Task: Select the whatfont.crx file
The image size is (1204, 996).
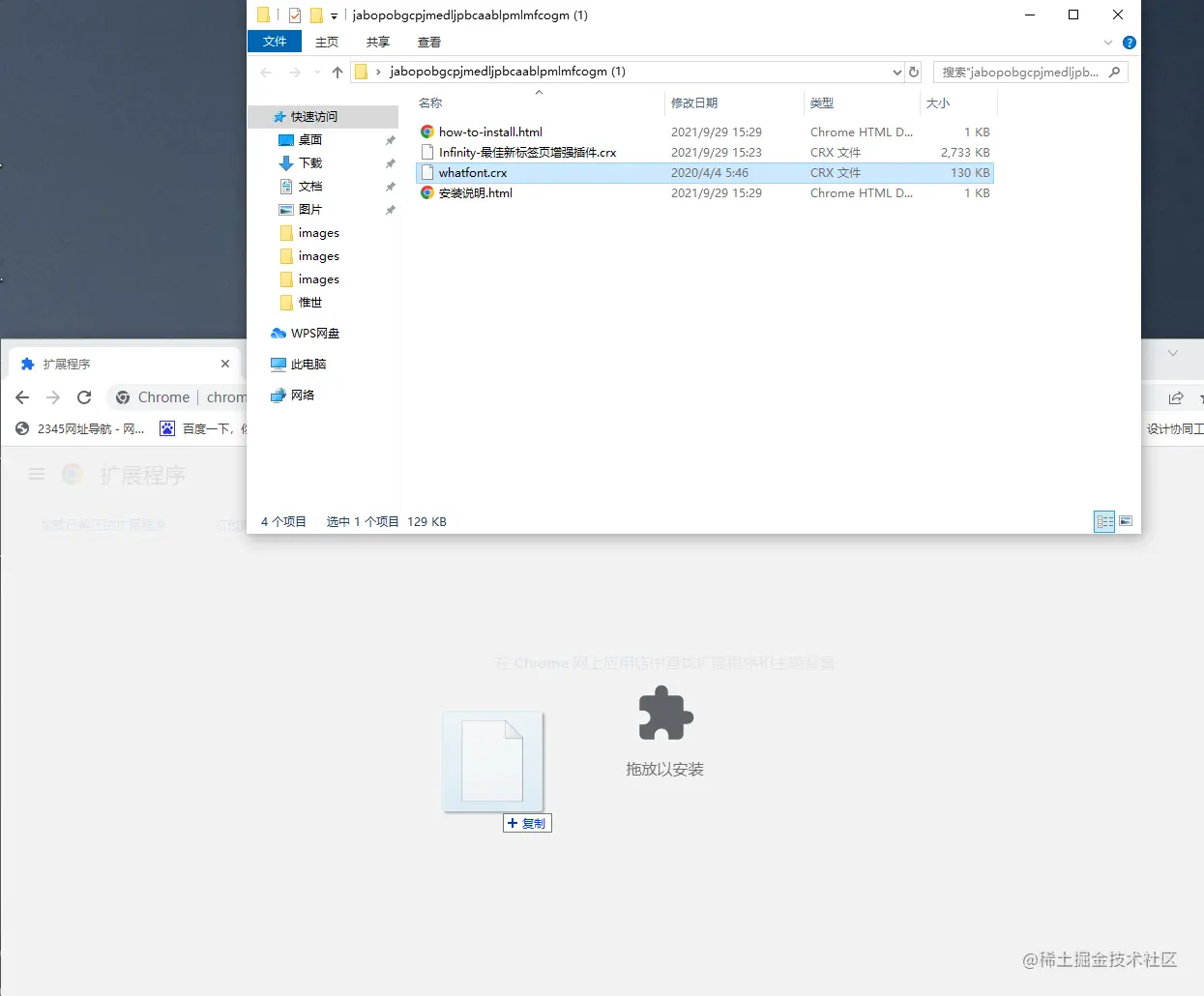Action: pyautogui.click(x=705, y=172)
